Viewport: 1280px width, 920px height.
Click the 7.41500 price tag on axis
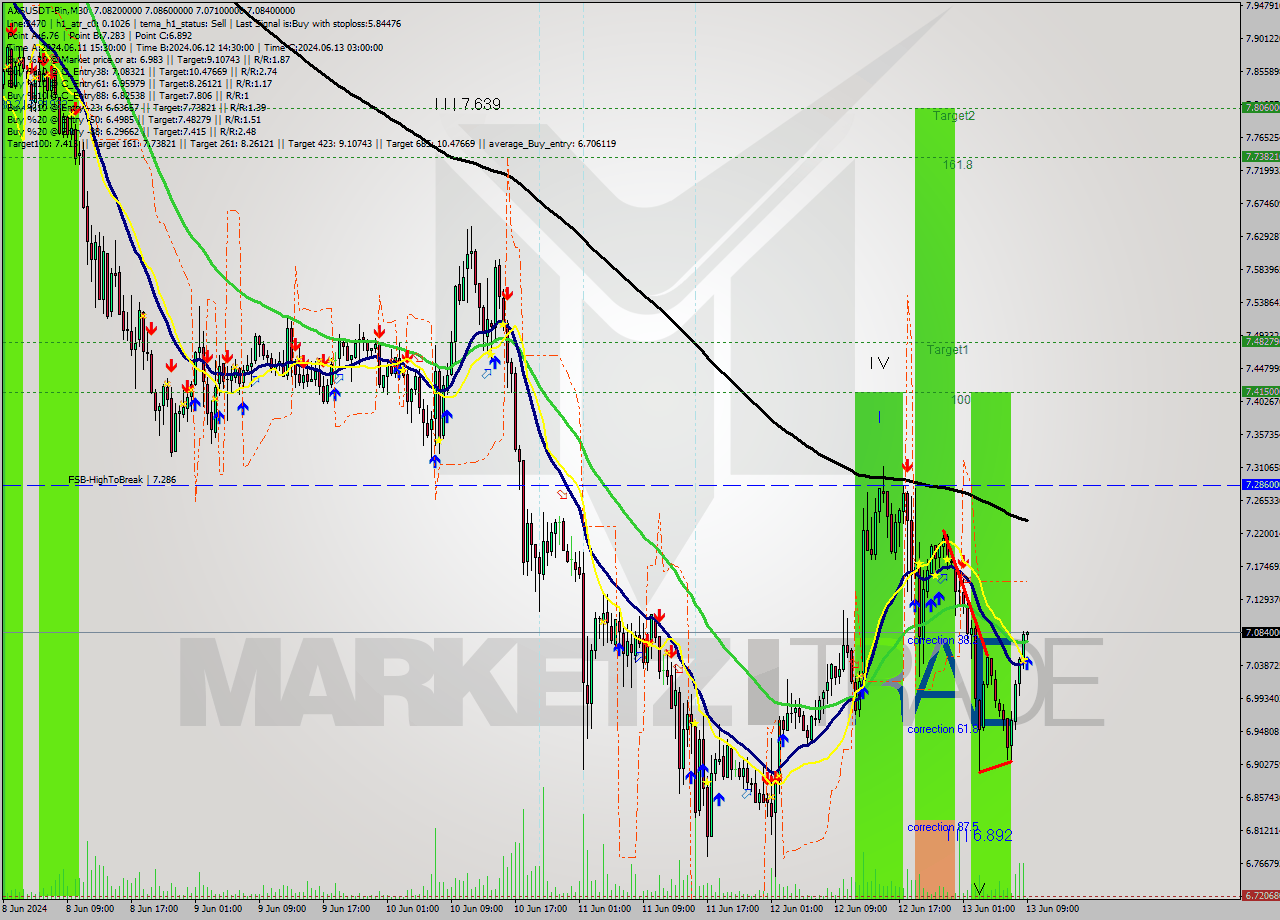click(1260, 392)
